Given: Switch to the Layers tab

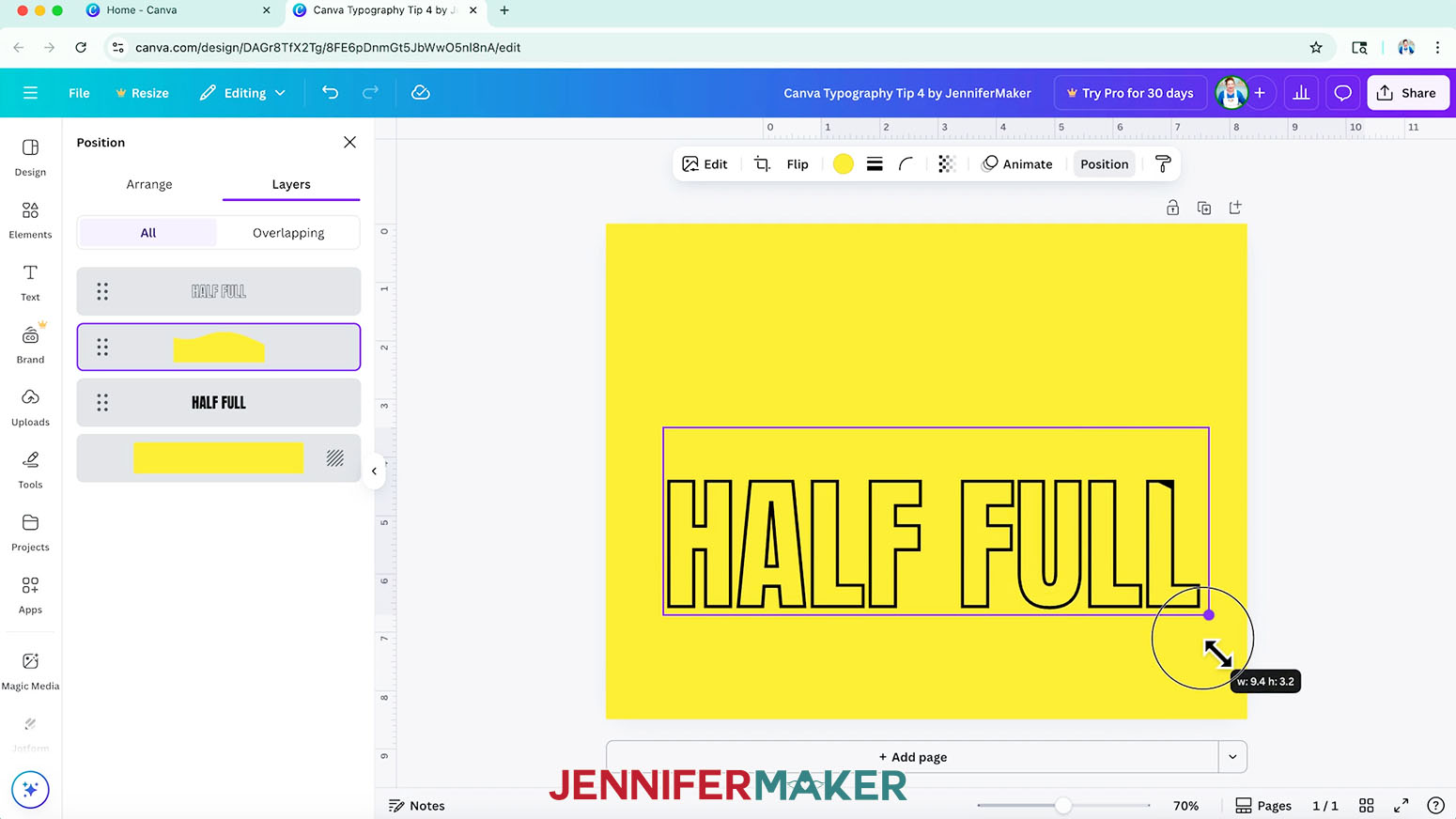Looking at the screenshot, I should point(291,184).
